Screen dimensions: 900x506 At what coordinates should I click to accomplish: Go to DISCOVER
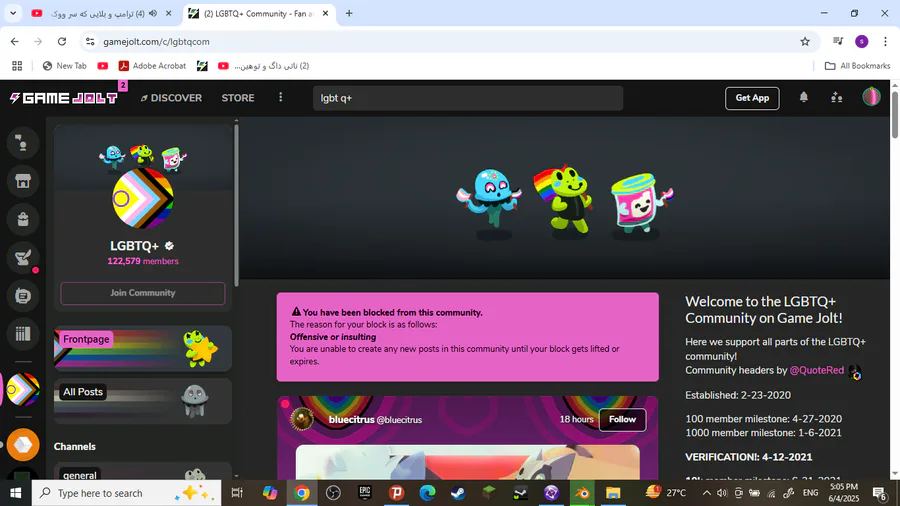coord(171,98)
